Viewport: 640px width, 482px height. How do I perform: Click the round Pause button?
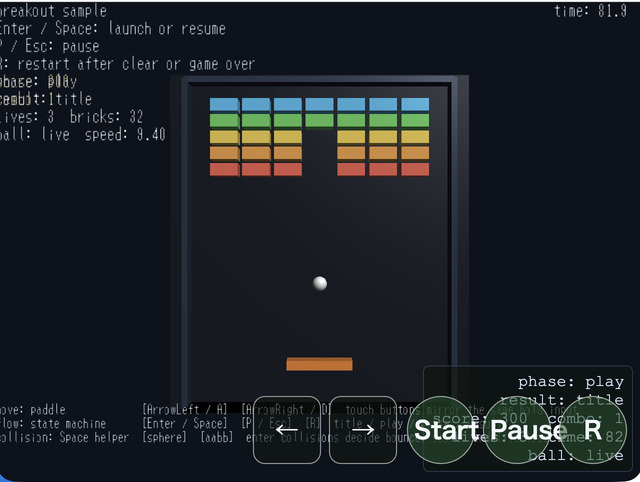point(517,430)
